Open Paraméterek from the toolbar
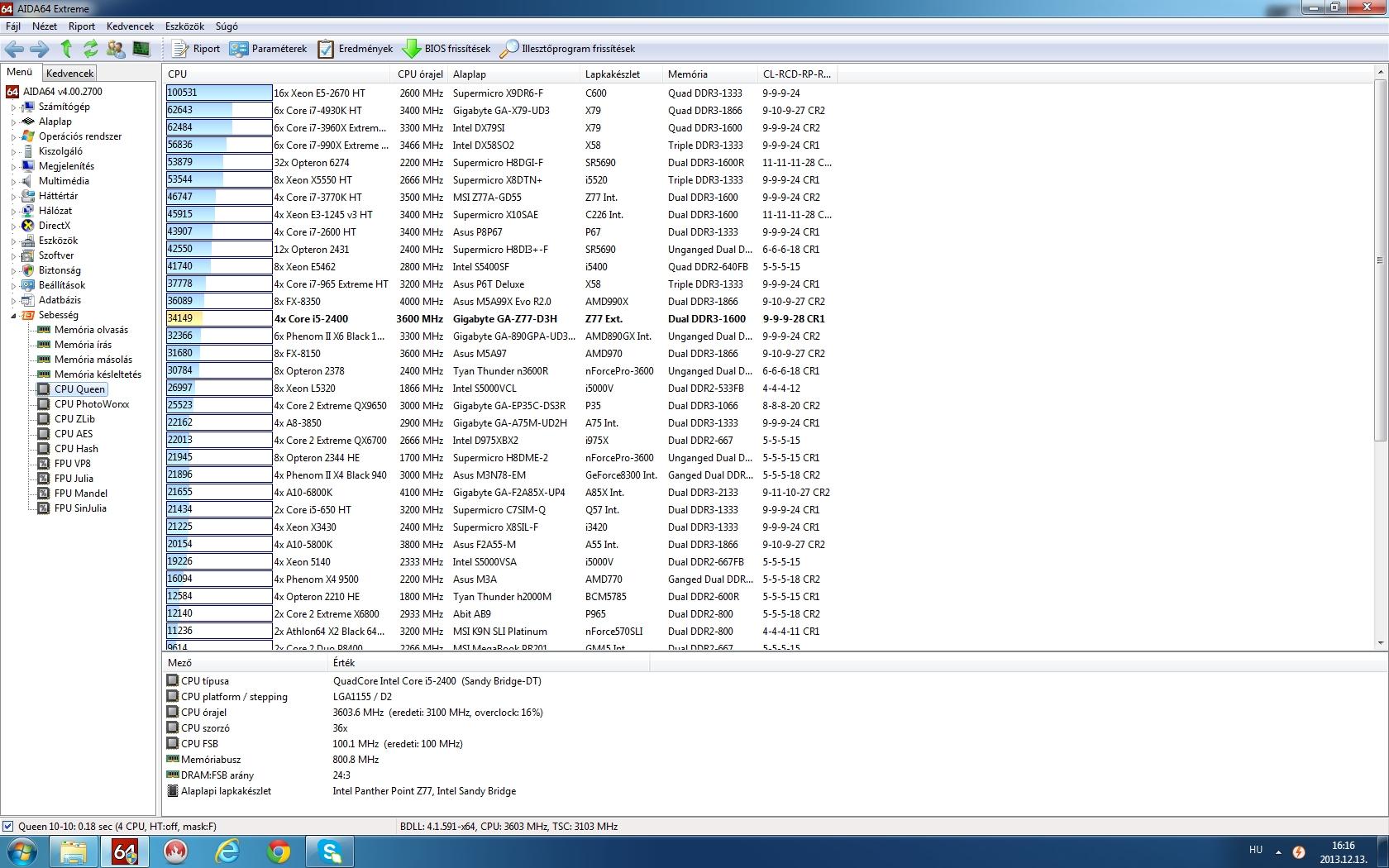The height and width of the screenshot is (868, 1389). (x=268, y=49)
